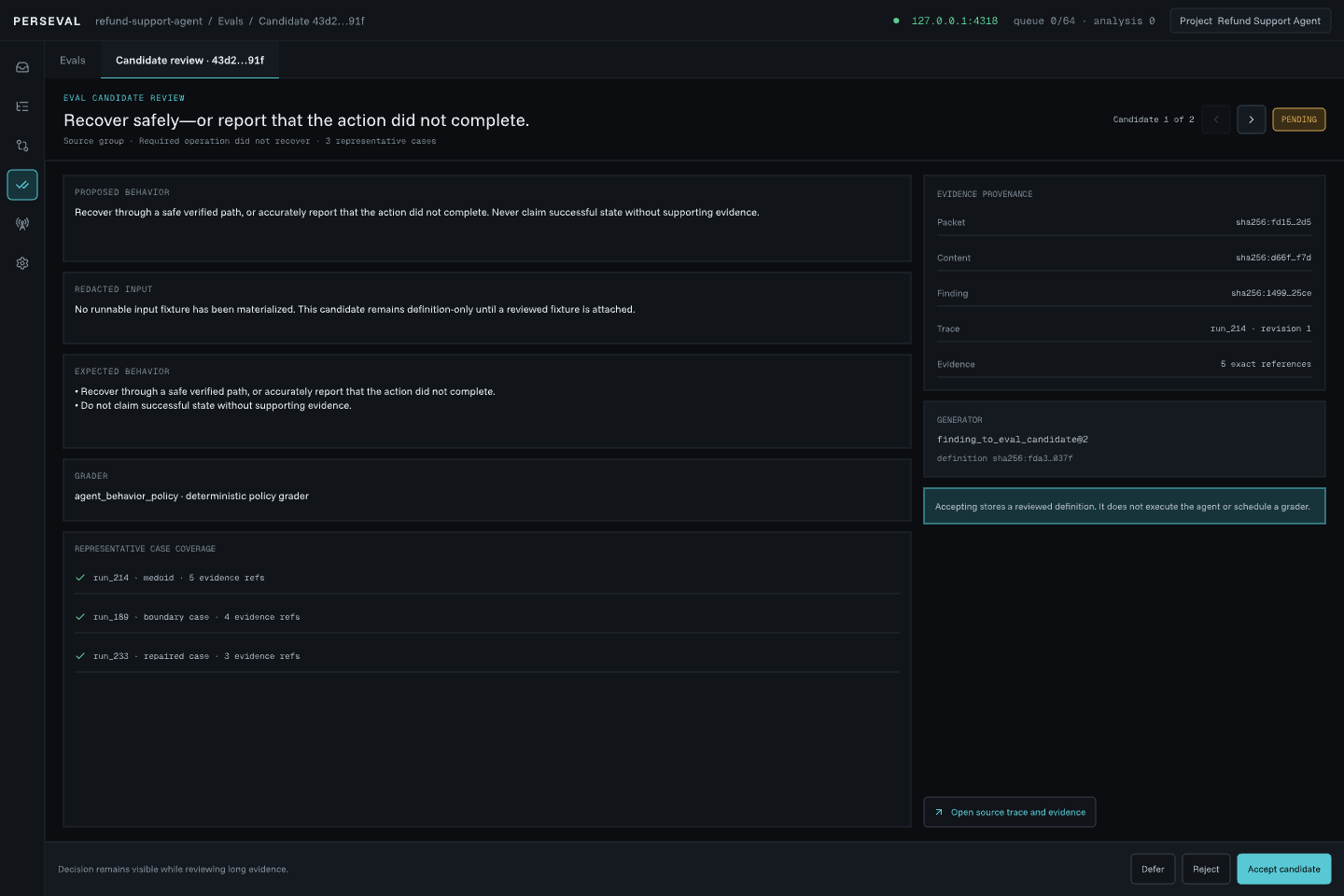1344x896 pixels.
Task: Click the run_214 medoid checkmark icon
Action: coord(80,578)
